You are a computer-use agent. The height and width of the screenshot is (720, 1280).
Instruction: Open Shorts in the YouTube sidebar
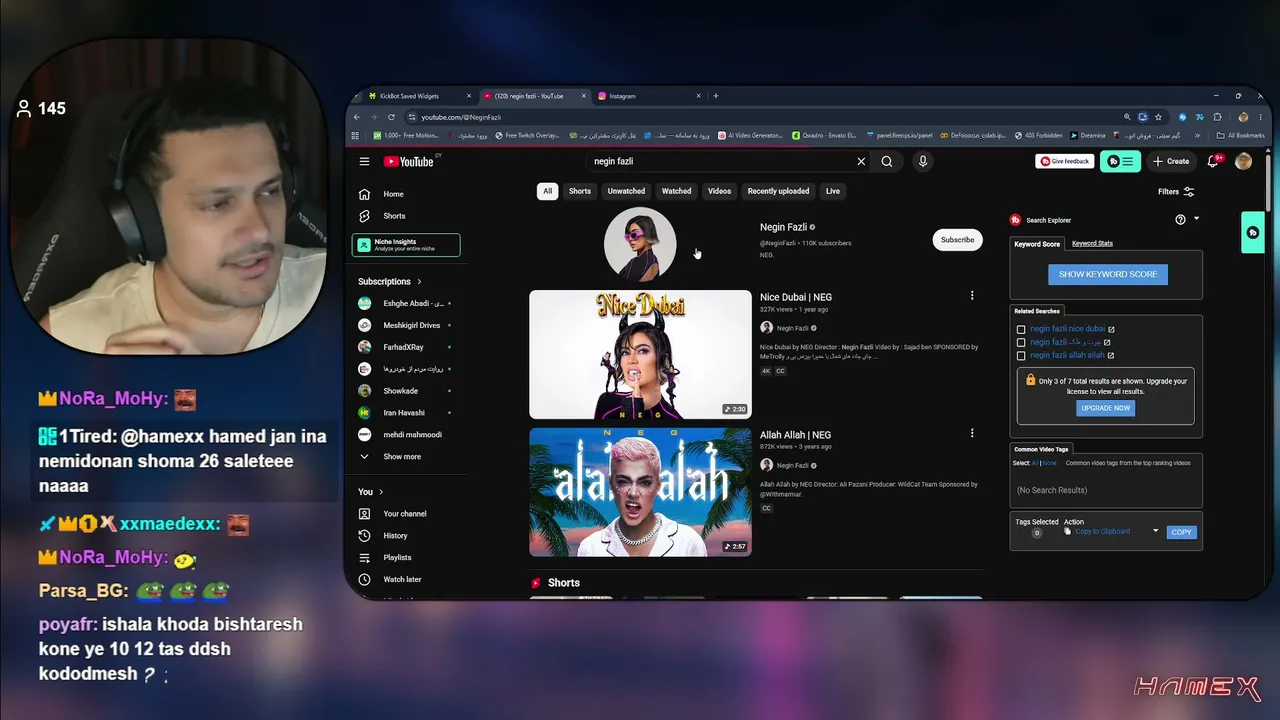tap(406, 216)
